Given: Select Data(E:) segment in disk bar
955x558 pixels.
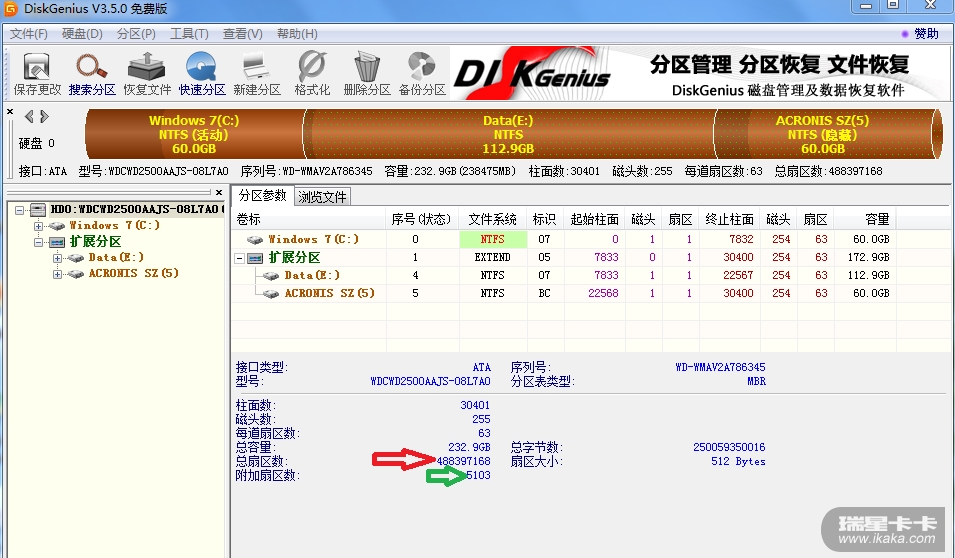Looking at the screenshot, I should click(508, 134).
